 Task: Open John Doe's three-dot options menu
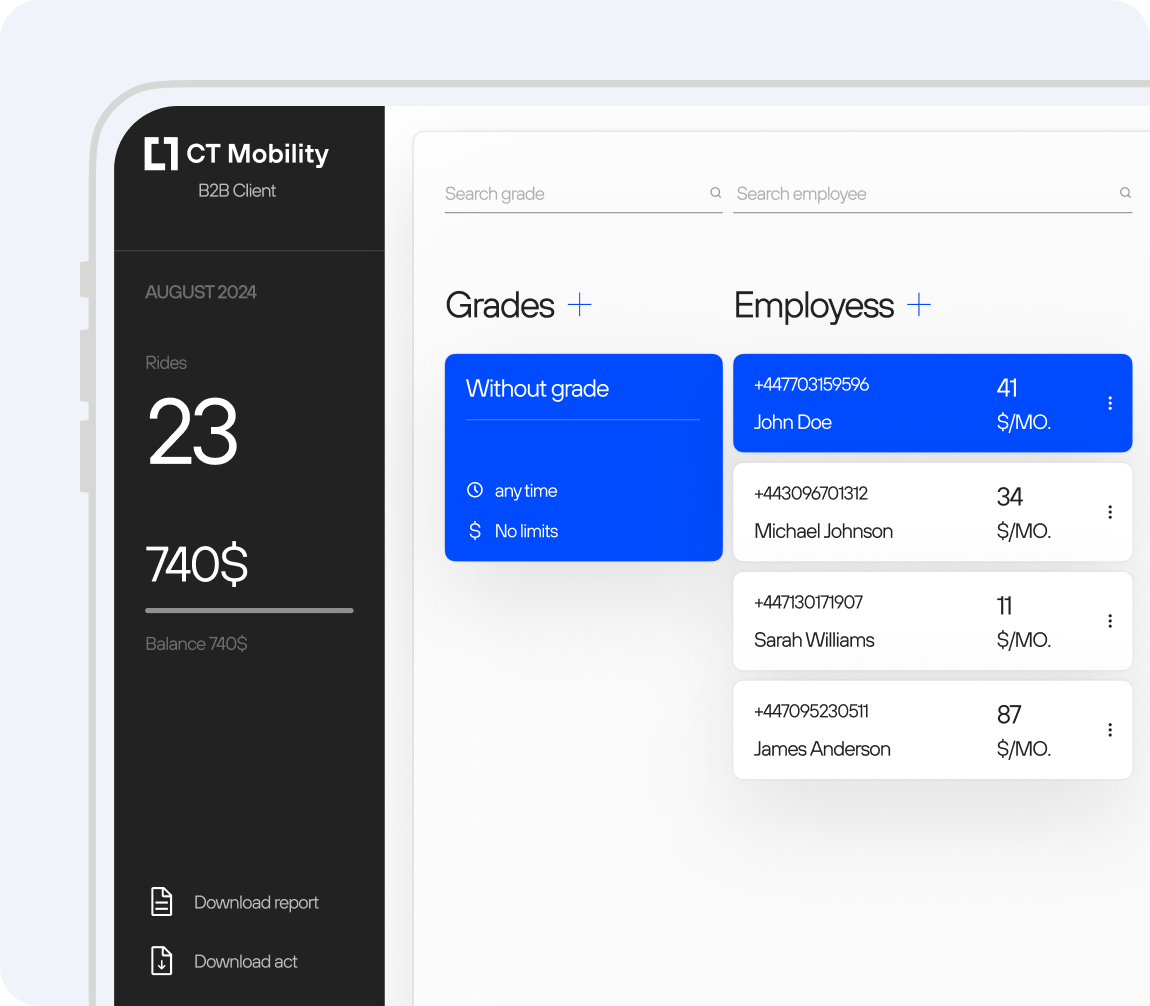point(1110,403)
